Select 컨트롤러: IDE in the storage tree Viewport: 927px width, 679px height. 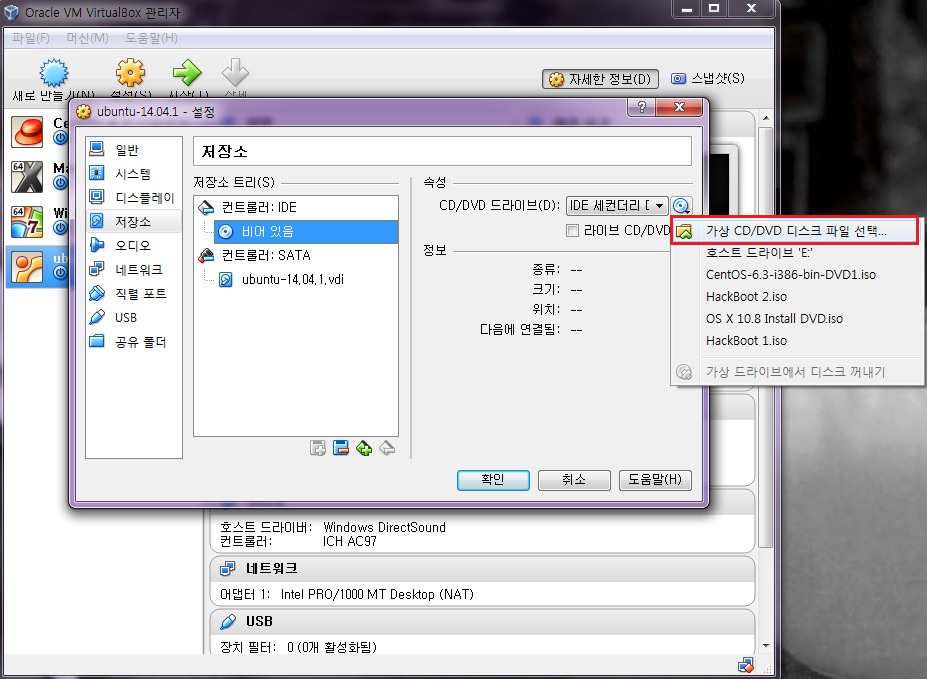click(x=259, y=207)
